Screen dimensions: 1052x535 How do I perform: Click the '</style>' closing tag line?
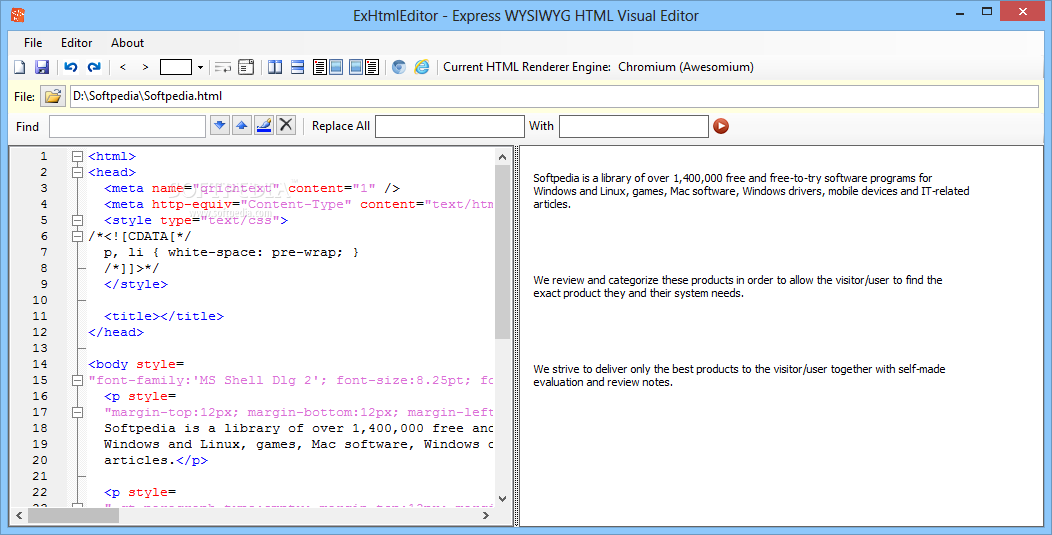click(136, 284)
